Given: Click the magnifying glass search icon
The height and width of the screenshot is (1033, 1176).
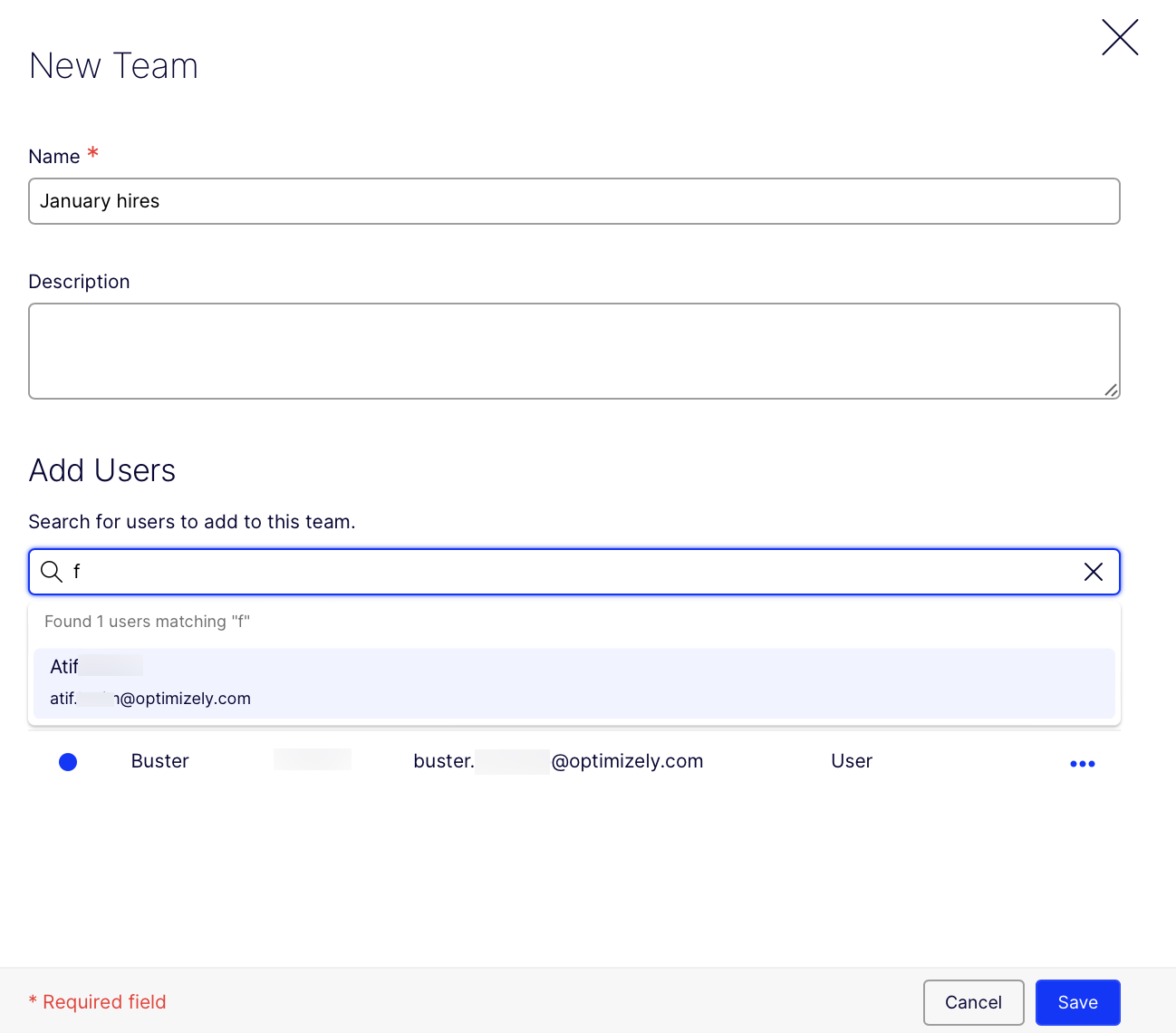Looking at the screenshot, I should 52,572.
